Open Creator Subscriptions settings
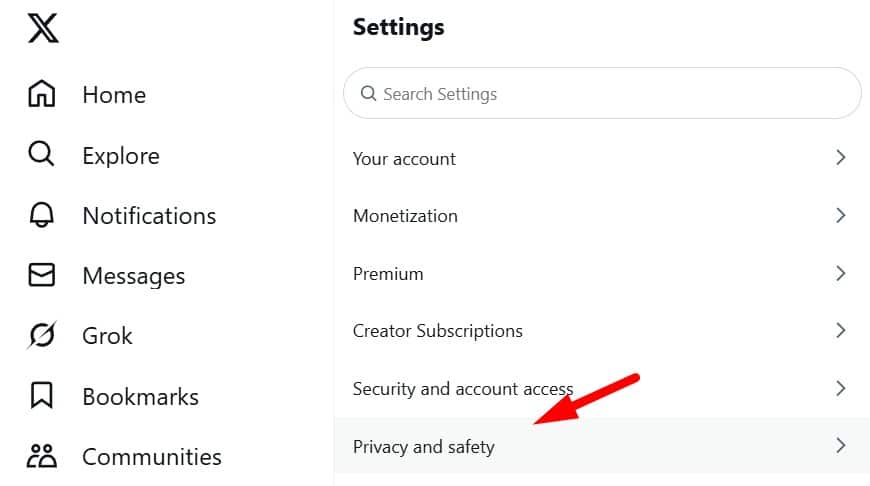 pos(601,331)
